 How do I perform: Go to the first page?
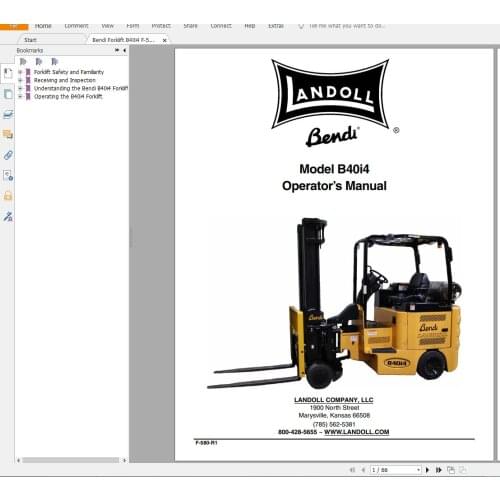352,470
